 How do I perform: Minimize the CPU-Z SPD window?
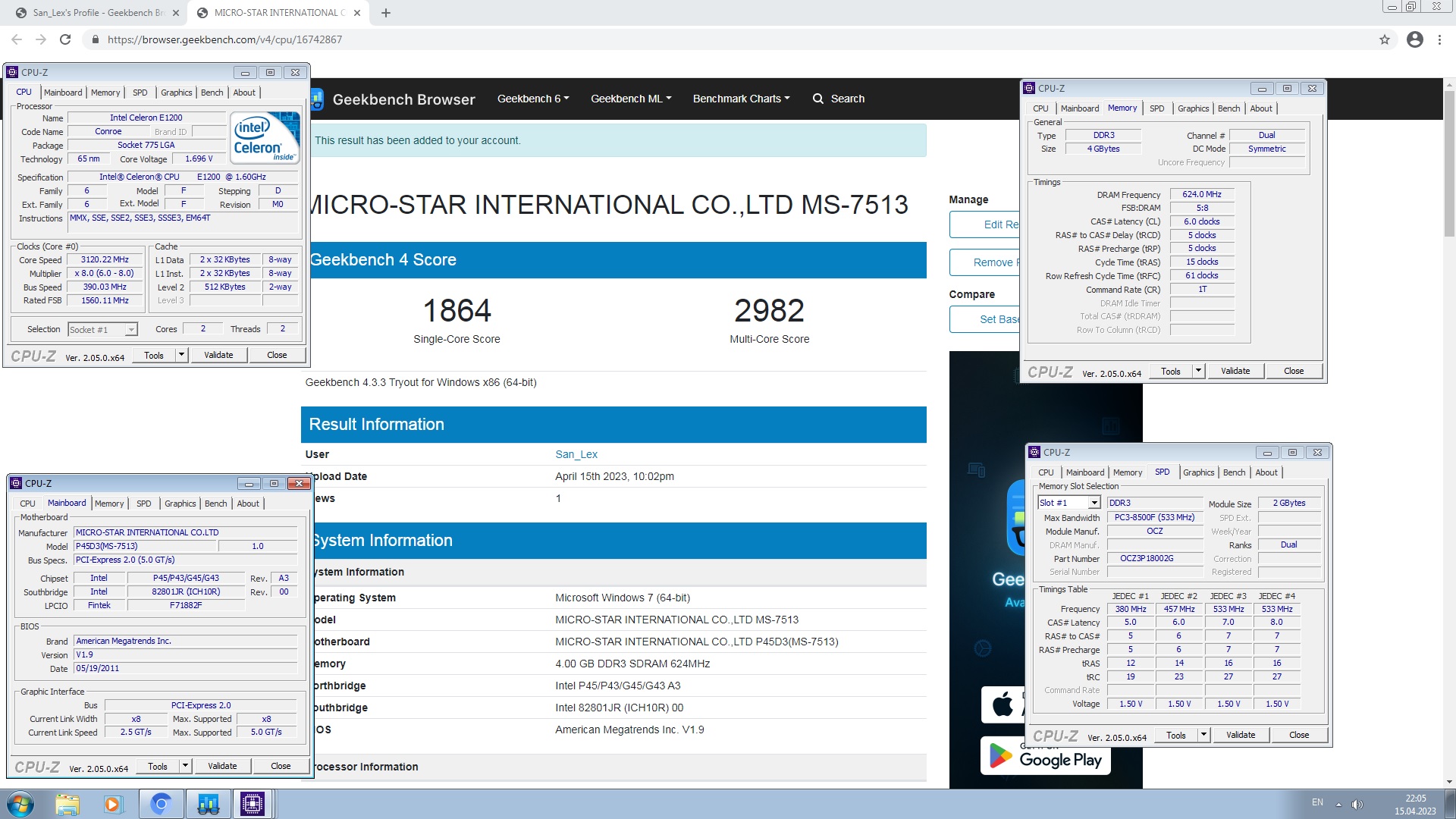tap(1267, 453)
